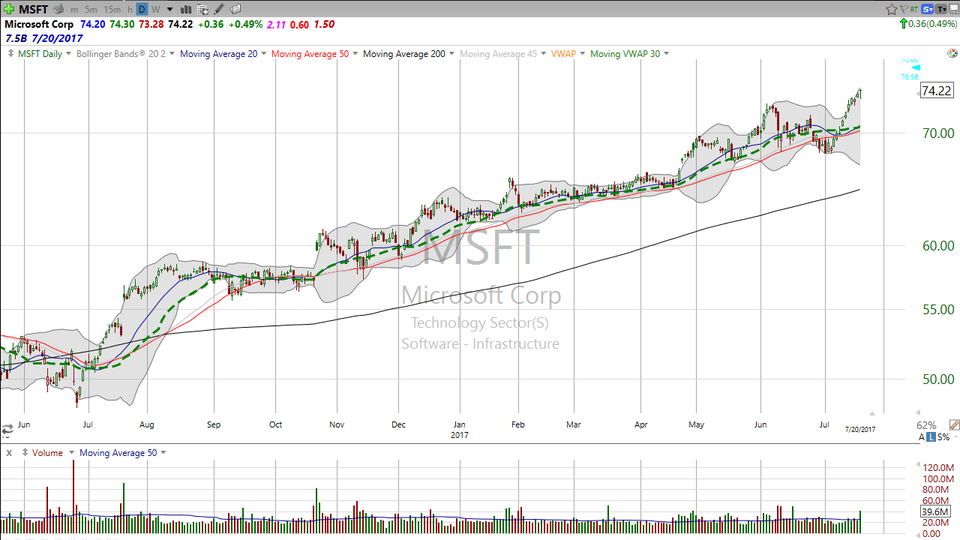Click the move handle beside Volume
Screen dimensions: 960x540
tap(24, 452)
